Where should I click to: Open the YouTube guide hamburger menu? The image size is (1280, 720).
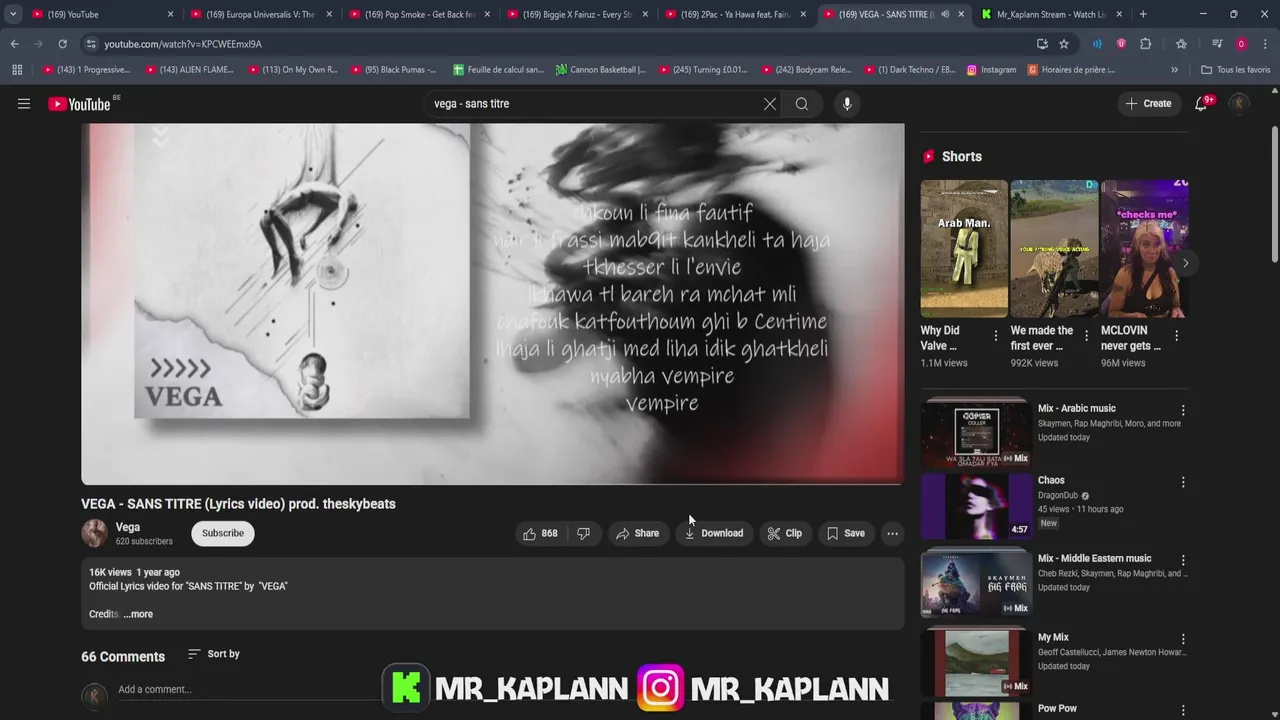[x=24, y=104]
